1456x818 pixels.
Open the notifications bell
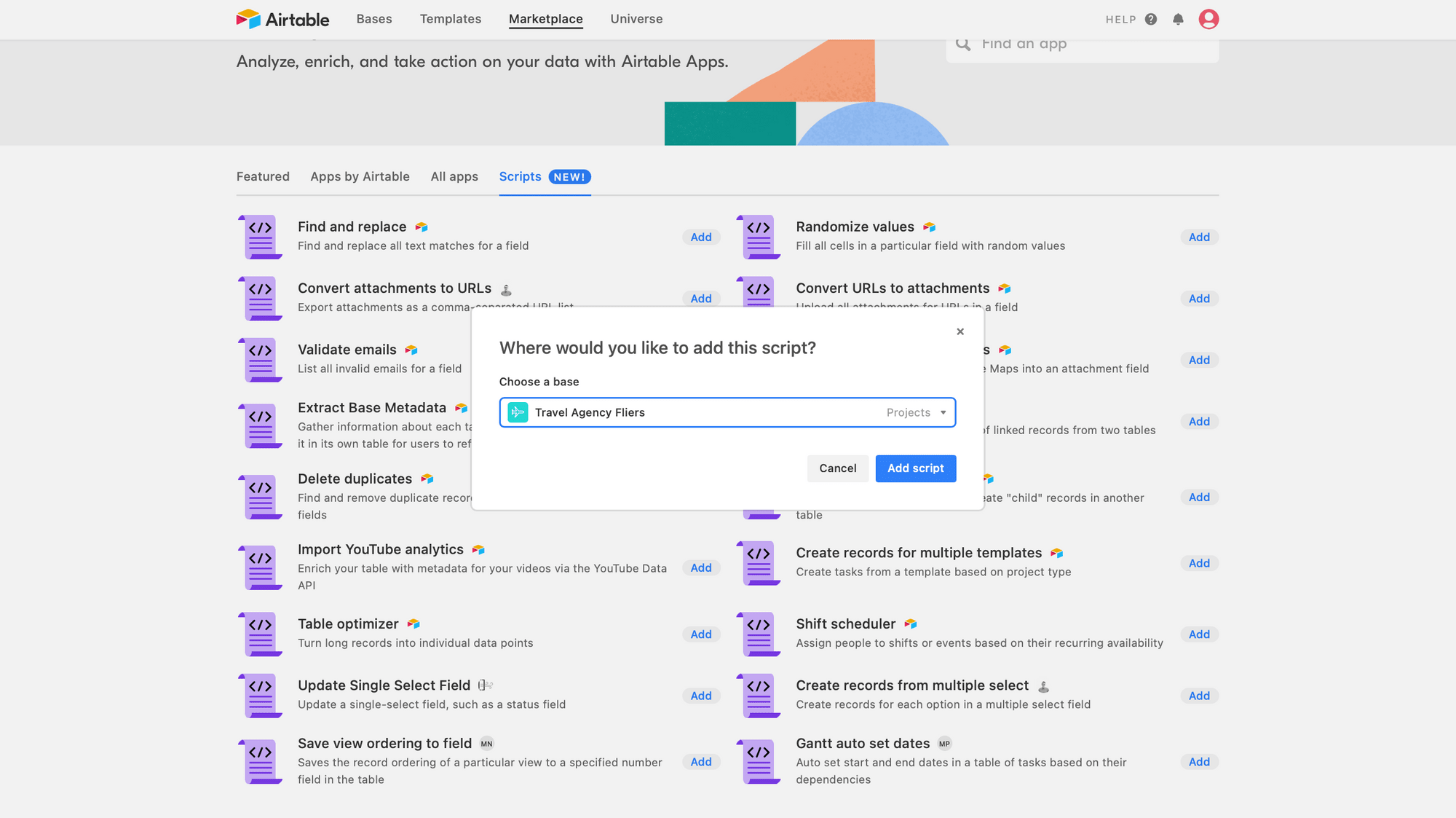[x=1178, y=20]
